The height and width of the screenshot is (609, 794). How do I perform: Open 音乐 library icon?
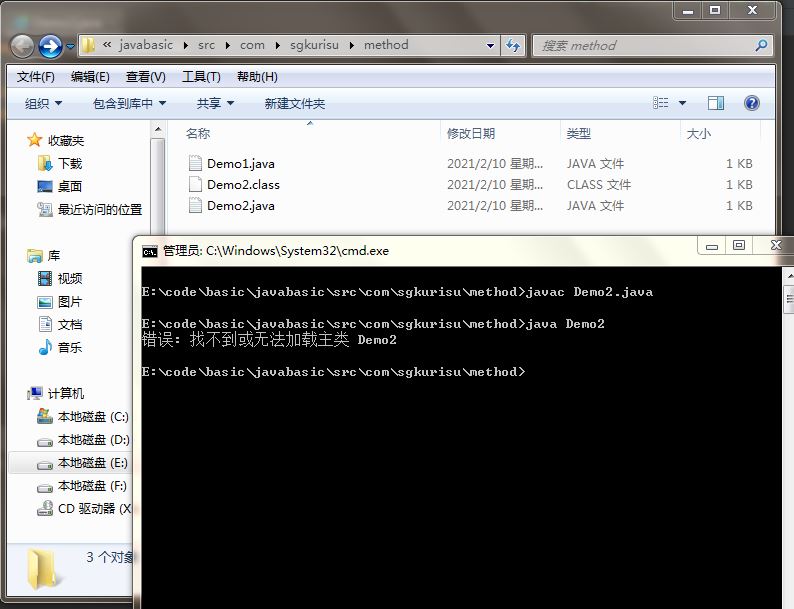pos(45,347)
